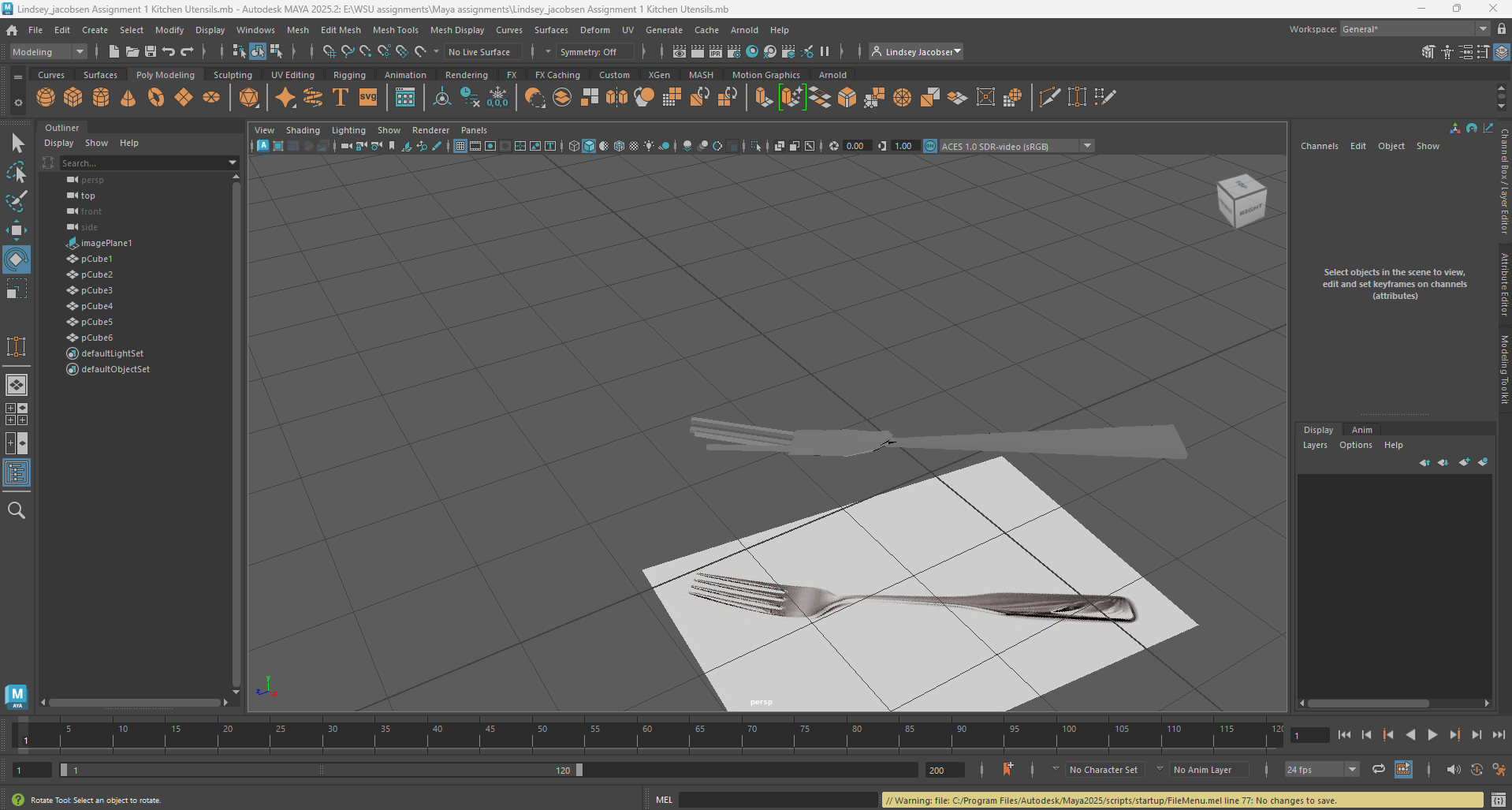Select pCube3 in the Outliner

pos(97,290)
